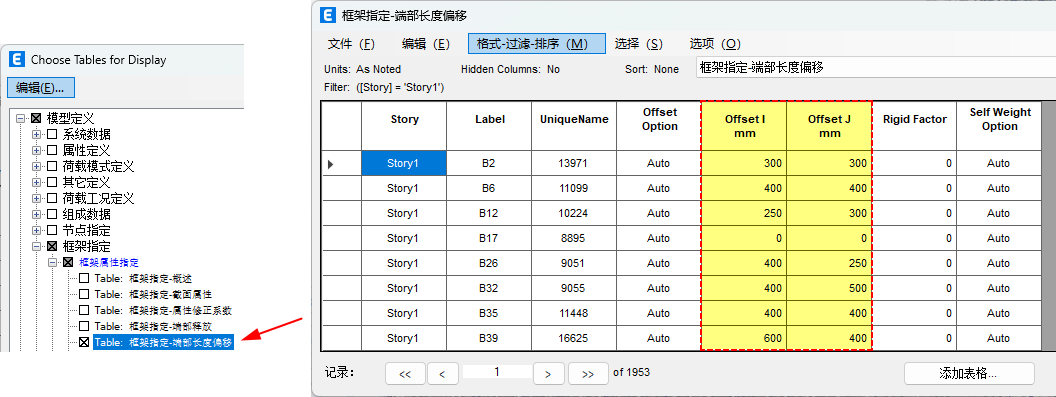Expand the 其它定义 tree node
Viewport: 1056px width, 397px height.
click(36, 182)
